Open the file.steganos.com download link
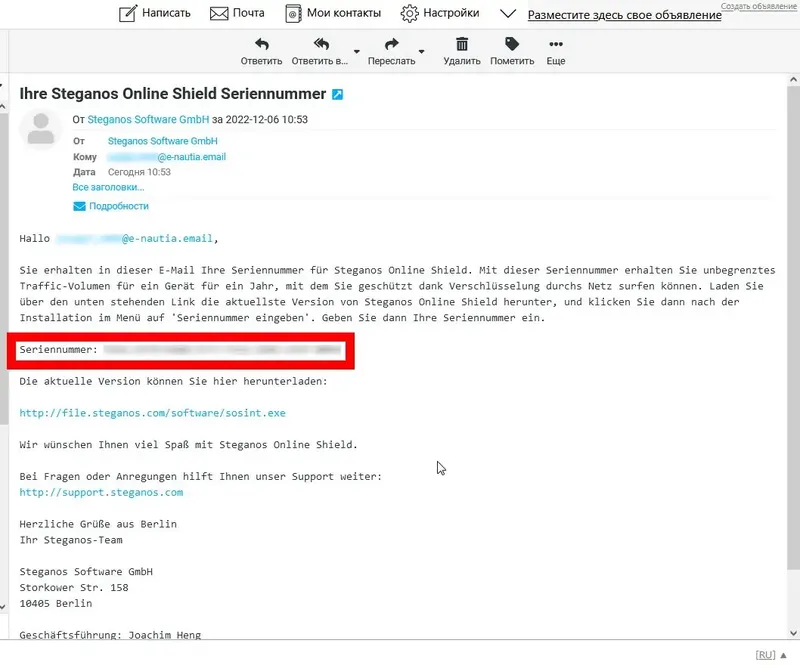Viewport: 800px width, 665px height. (x=153, y=412)
